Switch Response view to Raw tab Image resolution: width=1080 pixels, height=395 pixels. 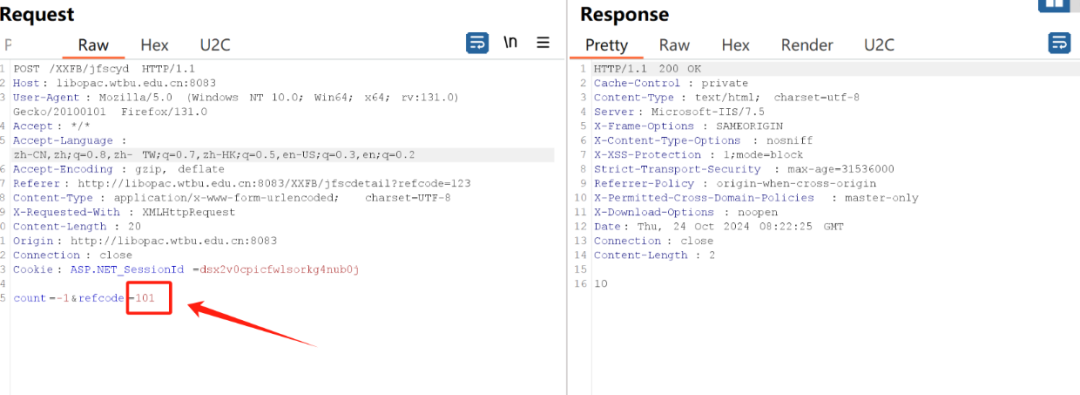tap(674, 45)
